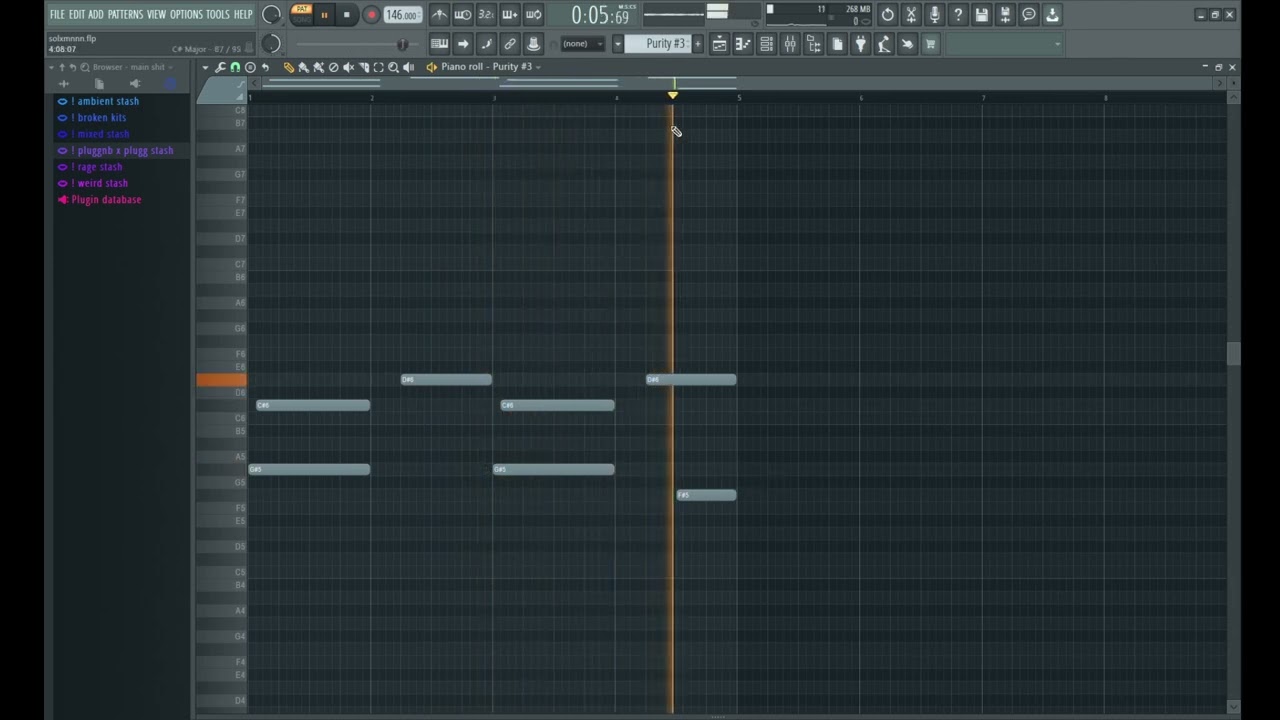This screenshot has width=1280, height=720.
Task: Click the undo history icon
Action: [887, 15]
